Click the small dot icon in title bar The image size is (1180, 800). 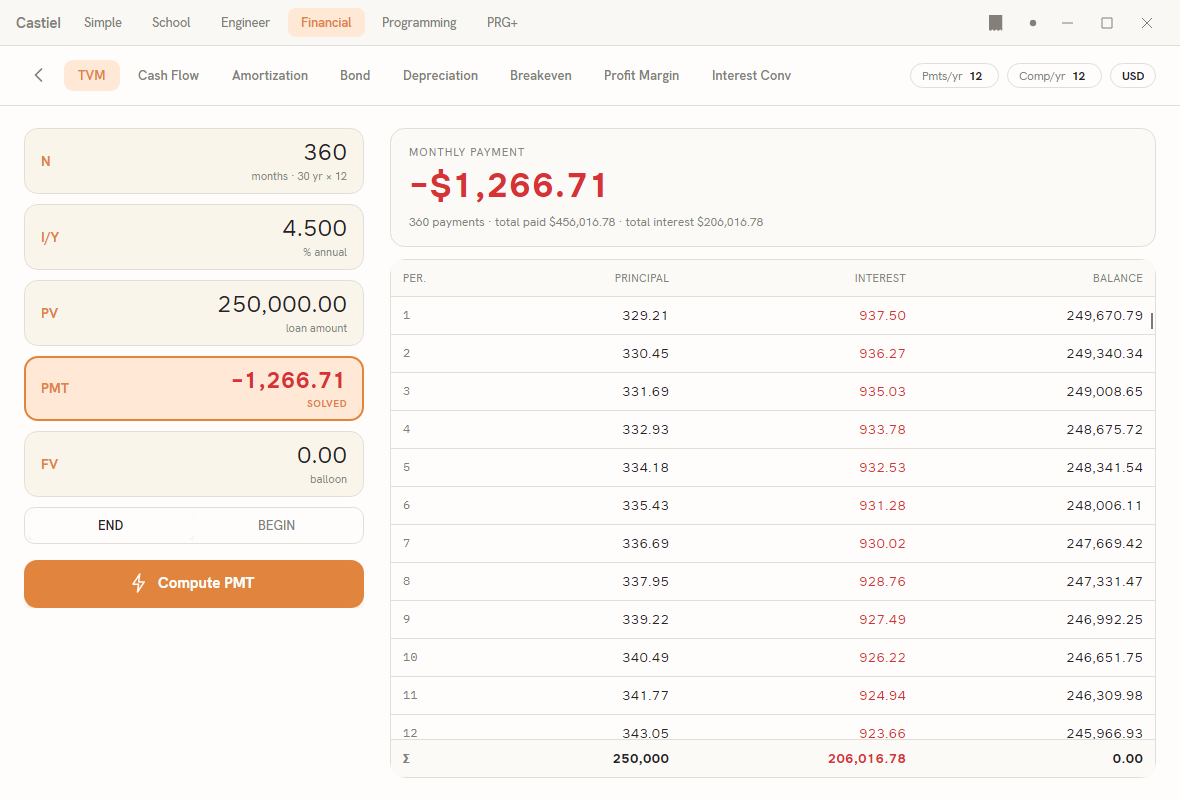[x=1032, y=23]
